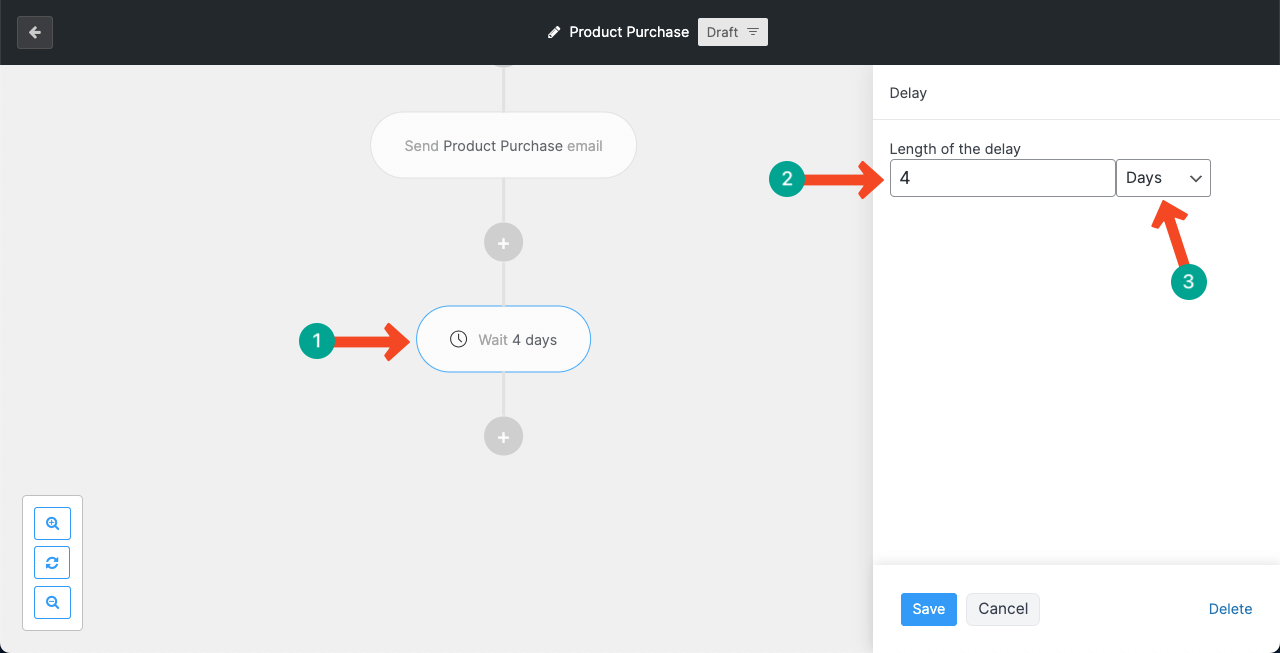Click the "Length of the delay" label

(955, 149)
